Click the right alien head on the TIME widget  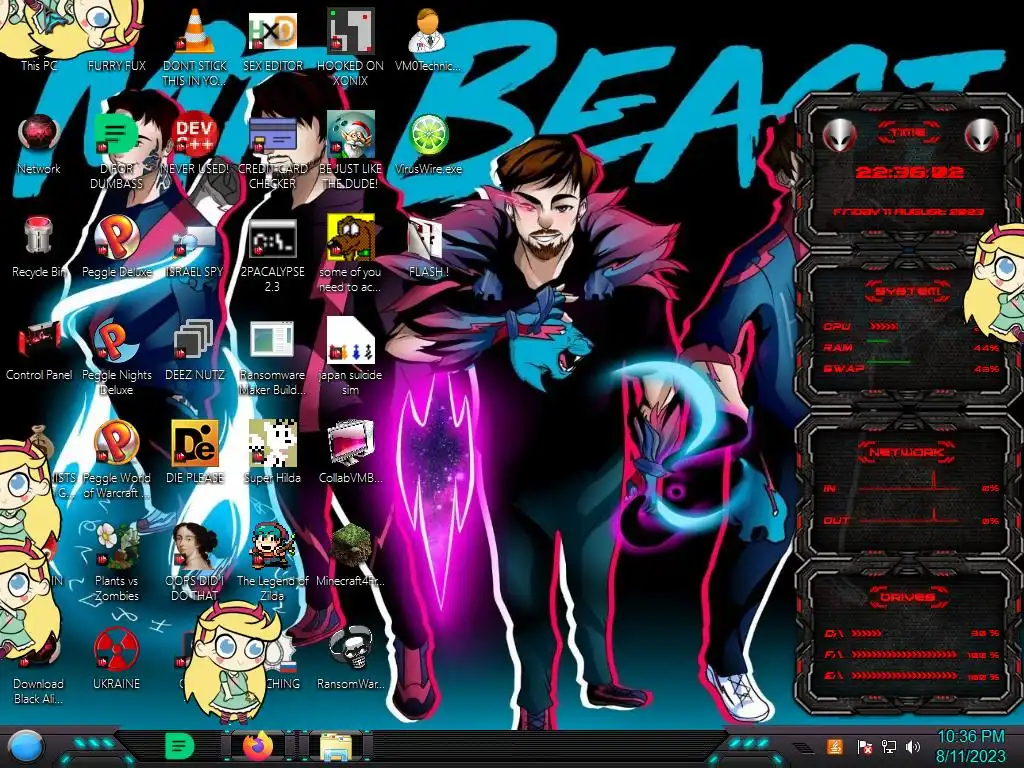[x=981, y=136]
